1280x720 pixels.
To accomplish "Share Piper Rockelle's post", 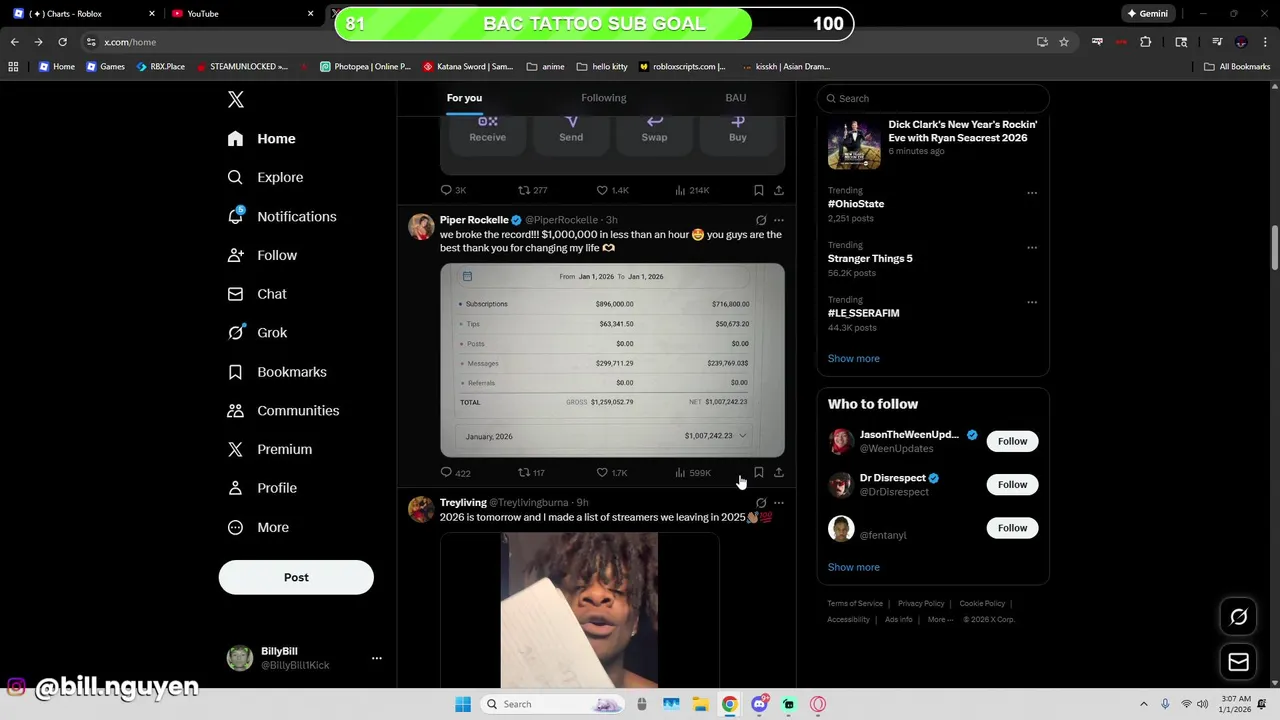I will (x=779, y=473).
